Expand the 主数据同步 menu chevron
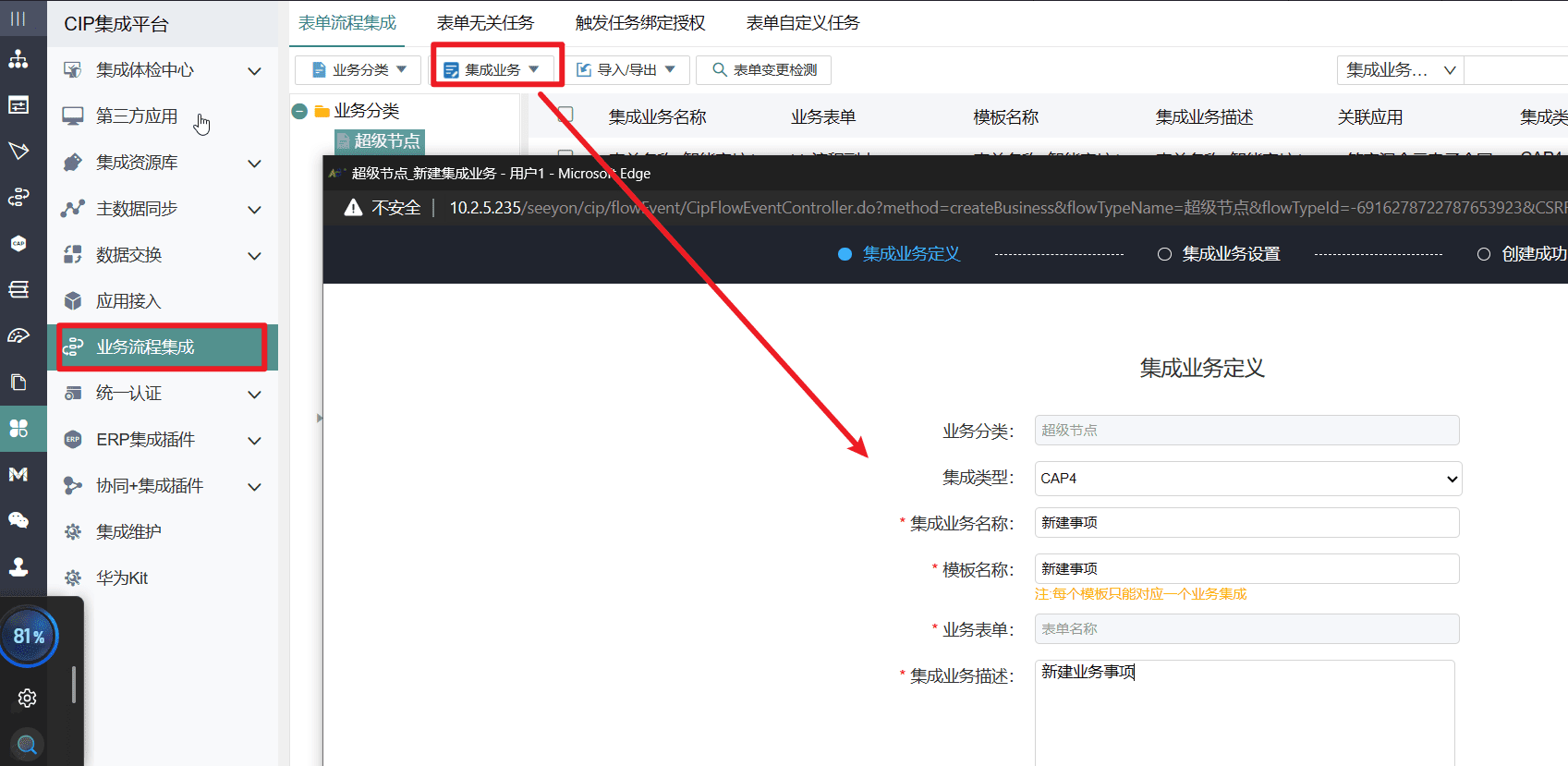 (255, 210)
